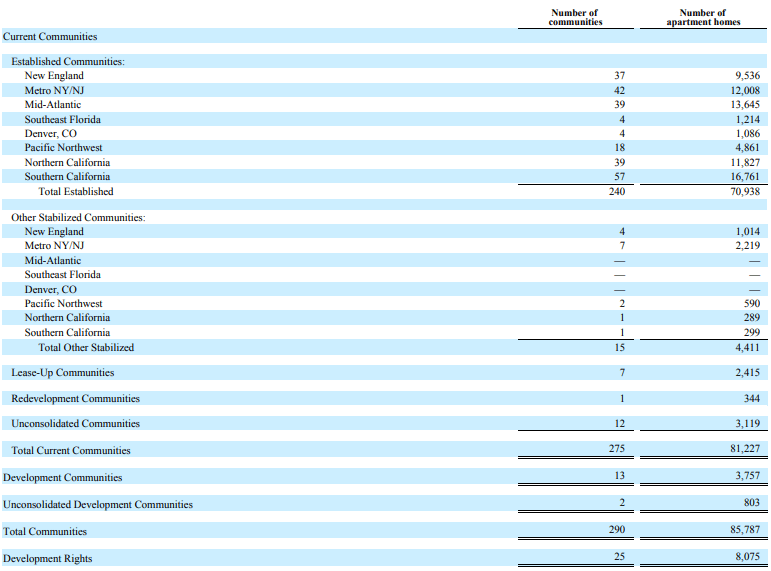Select the 'Redevelopment Communities' row label
The height and width of the screenshot is (571, 771).
[75, 398]
